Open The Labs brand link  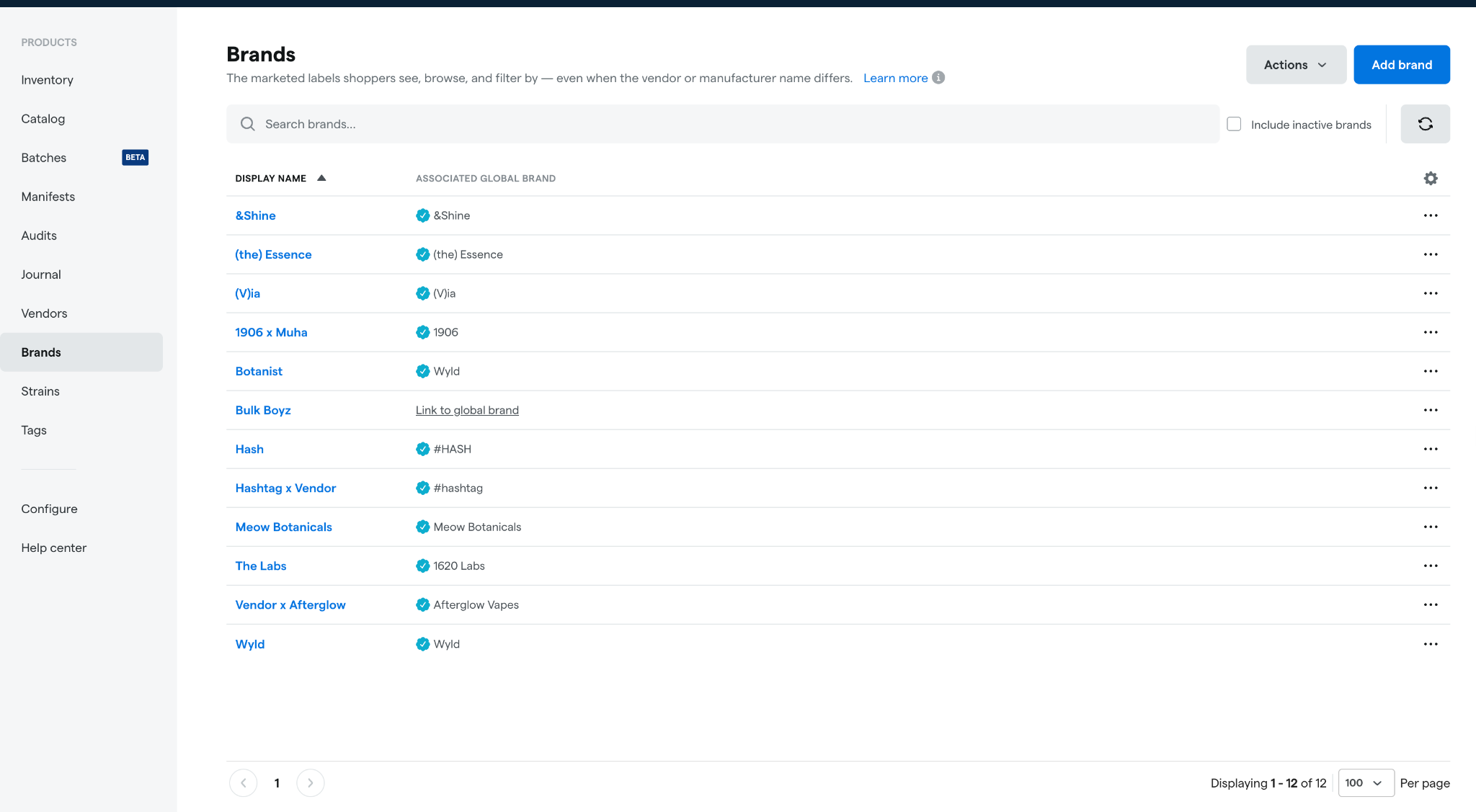[261, 566]
